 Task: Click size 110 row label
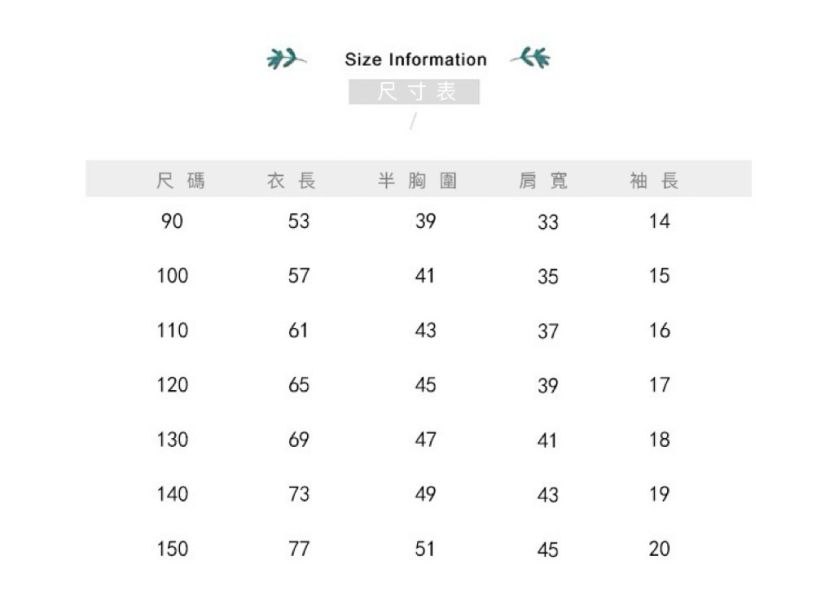coord(172,330)
